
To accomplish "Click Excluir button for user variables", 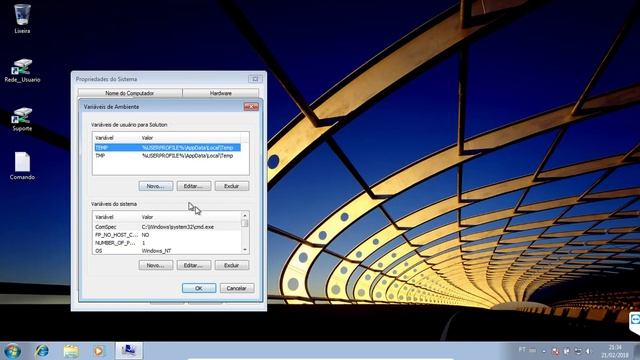I will pos(231,186).
